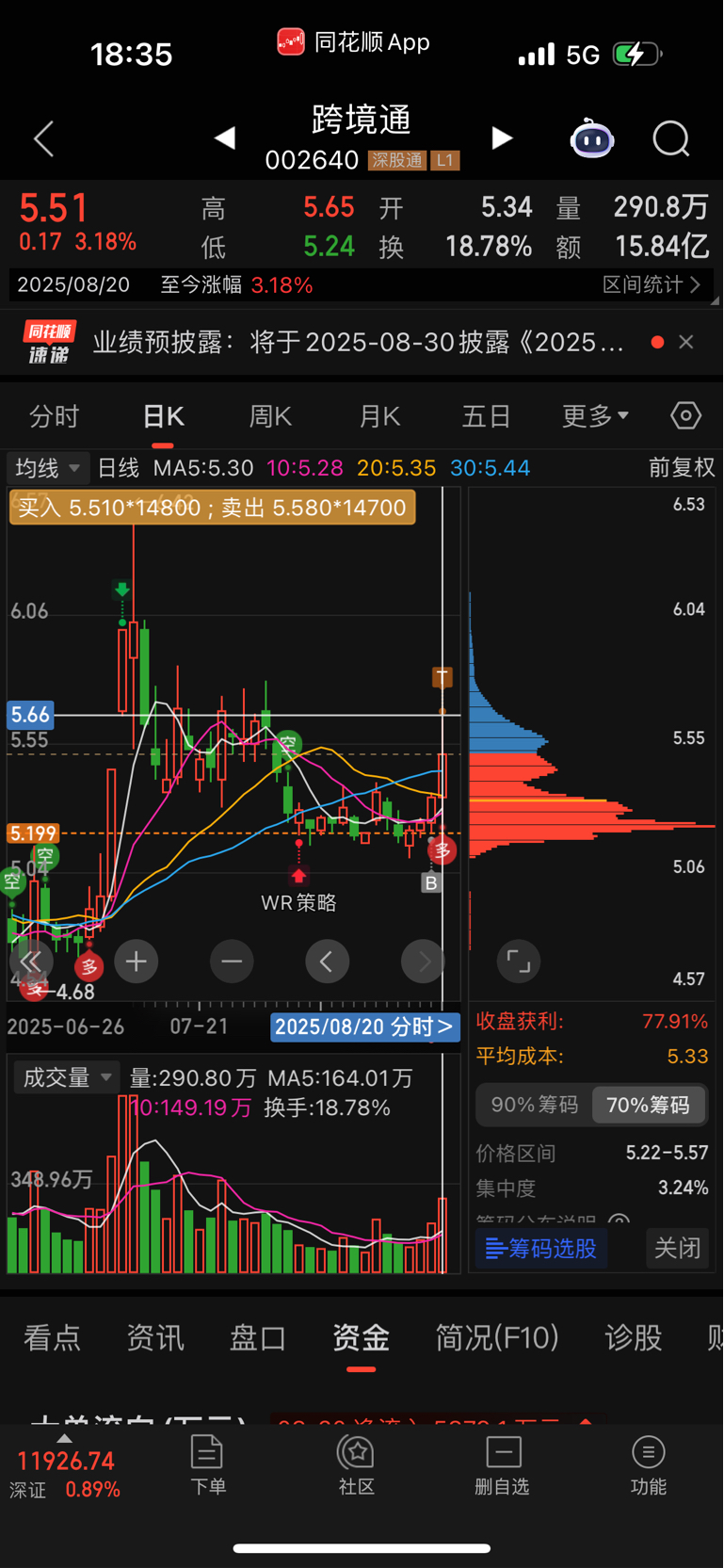Tap current price 5.51
Image resolution: width=724 pixels, height=1568 pixels.
click(x=54, y=208)
